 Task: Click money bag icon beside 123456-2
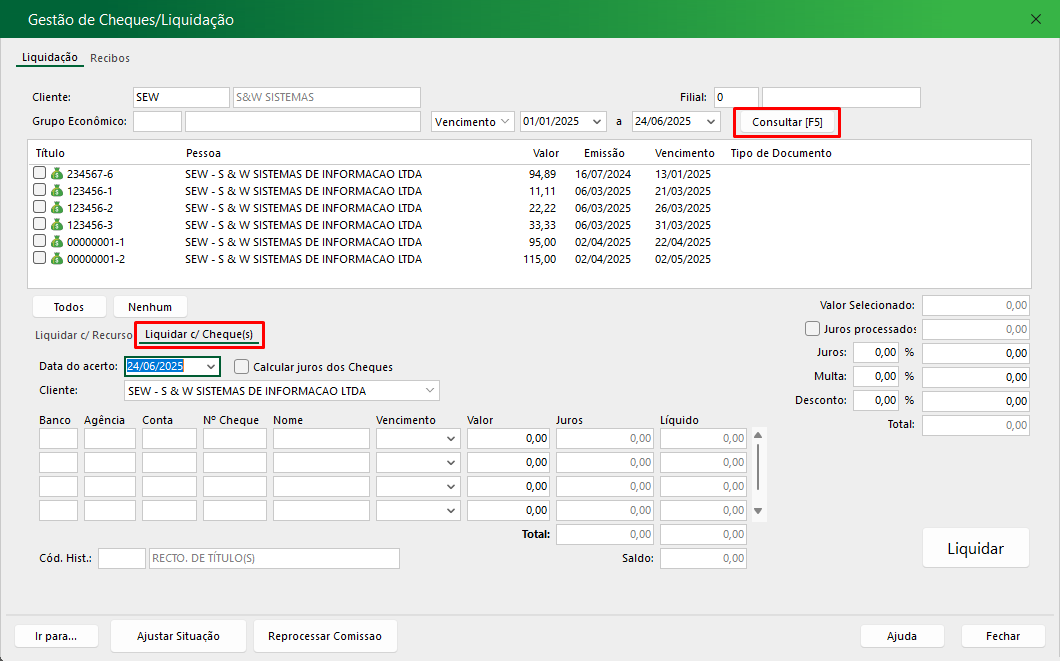coord(57,208)
